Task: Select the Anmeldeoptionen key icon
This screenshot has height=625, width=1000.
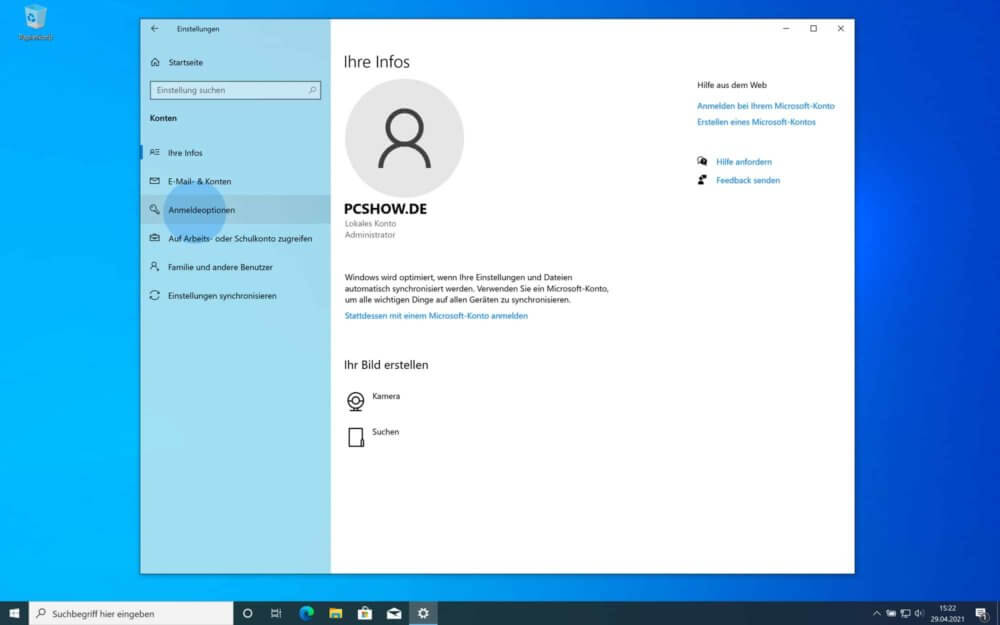Action: coord(155,210)
